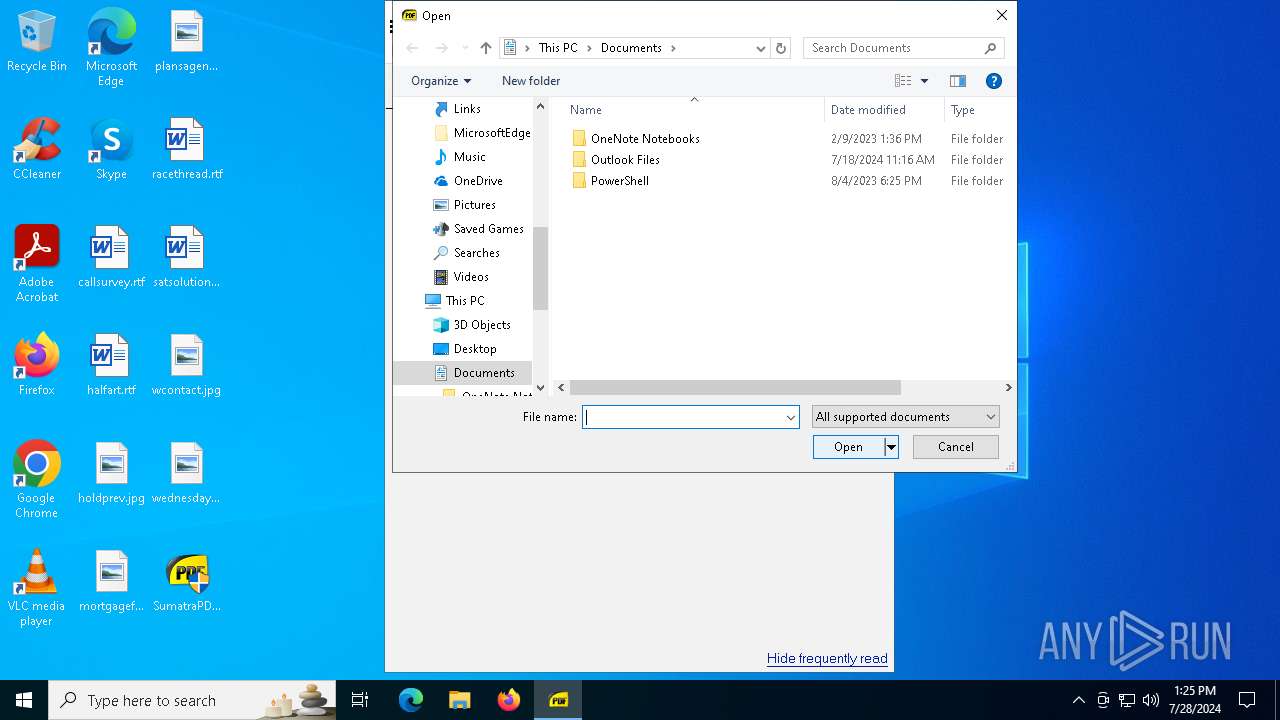Expand the This PC breadcrumb chevron

pos(588,48)
